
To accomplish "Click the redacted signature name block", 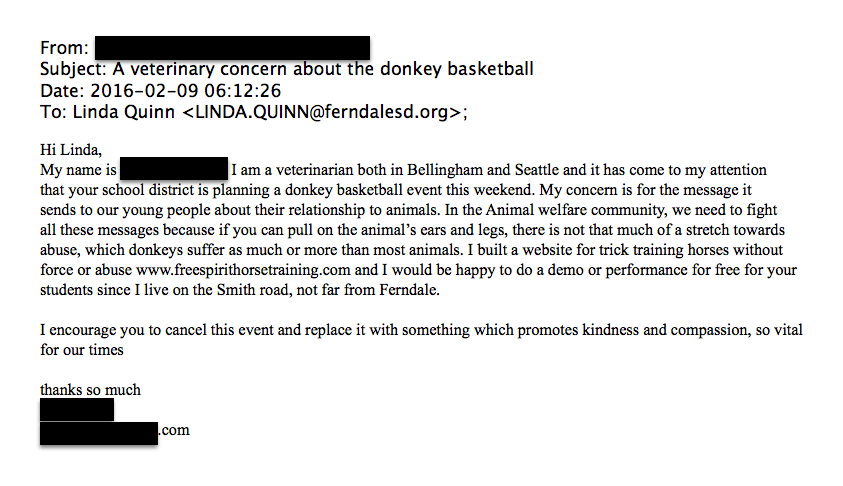I will pyautogui.click(x=77, y=410).
